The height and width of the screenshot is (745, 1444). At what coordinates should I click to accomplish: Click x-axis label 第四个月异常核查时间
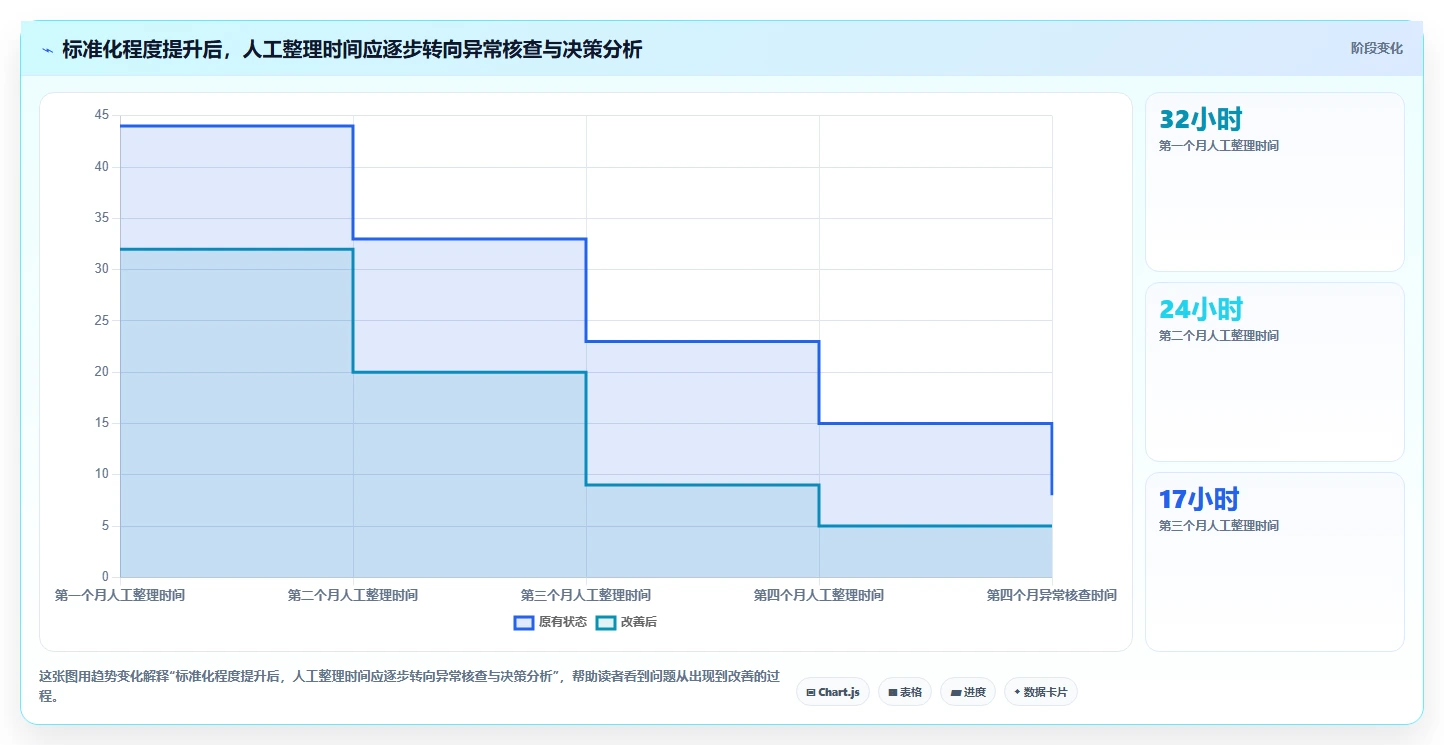pos(1052,595)
